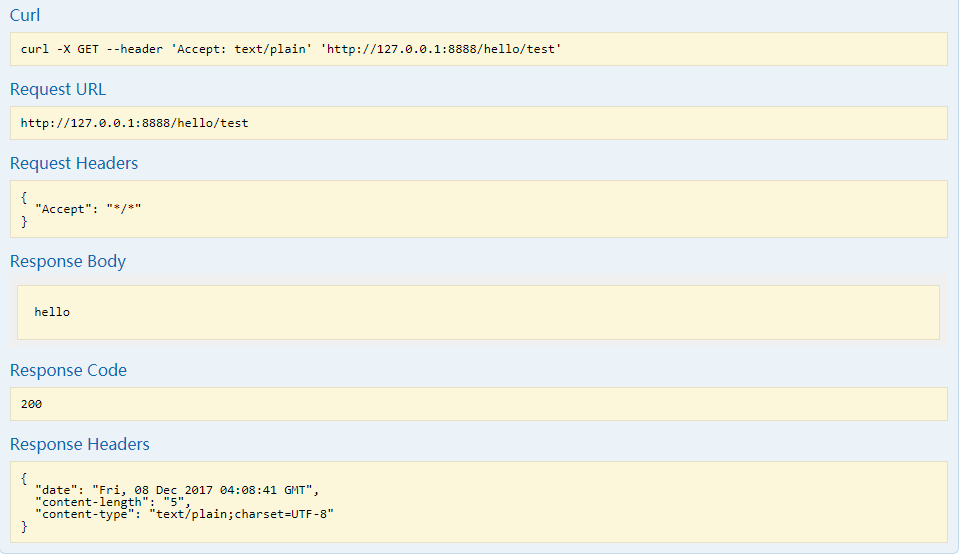Click the opening brace in Response Headers
Image resolution: width=965 pixels, height=558 pixels.
(x=24, y=477)
